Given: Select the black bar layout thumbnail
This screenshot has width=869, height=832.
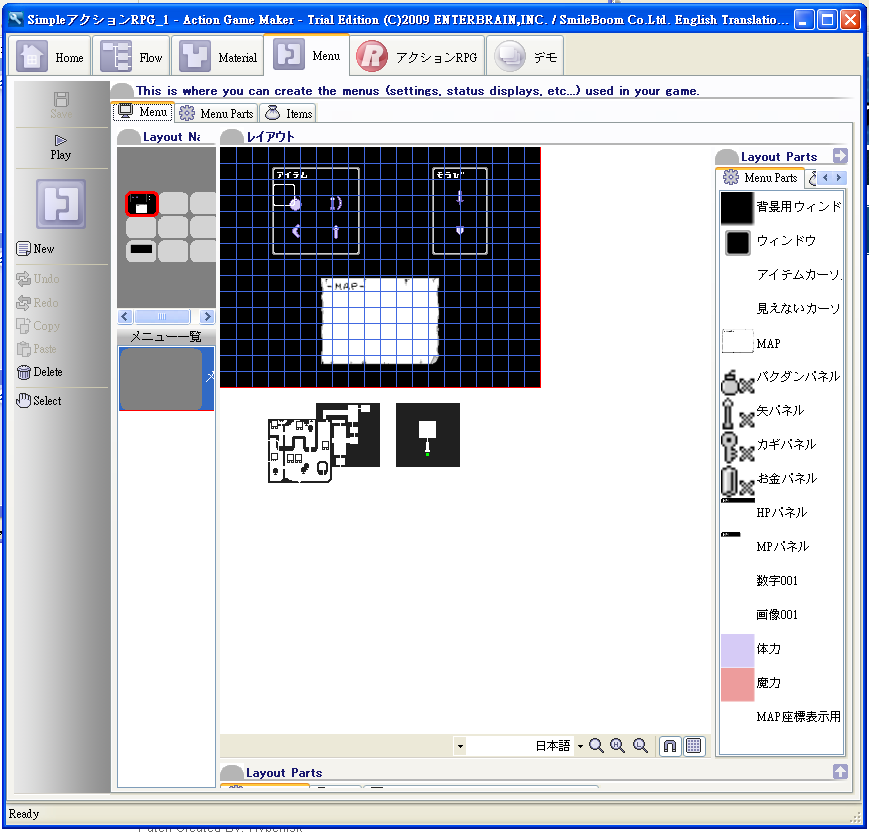Looking at the screenshot, I should click(x=141, y=250).
